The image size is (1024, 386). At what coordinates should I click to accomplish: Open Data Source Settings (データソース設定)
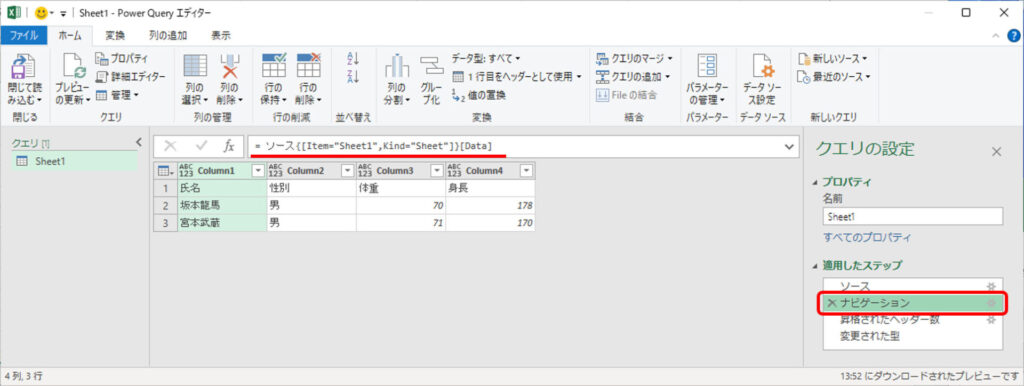[762, 66]
